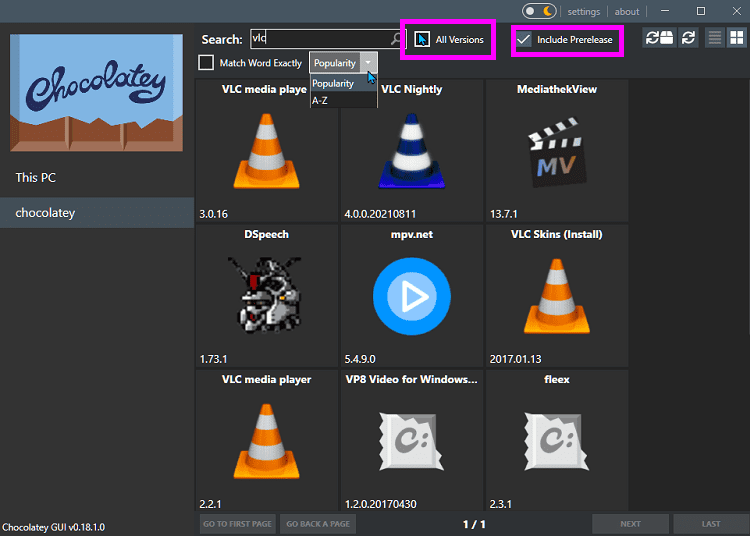The height and width of the screenshot is (536, 750).
Task: Check Match Word Exactly
Action: coord(206,63)
